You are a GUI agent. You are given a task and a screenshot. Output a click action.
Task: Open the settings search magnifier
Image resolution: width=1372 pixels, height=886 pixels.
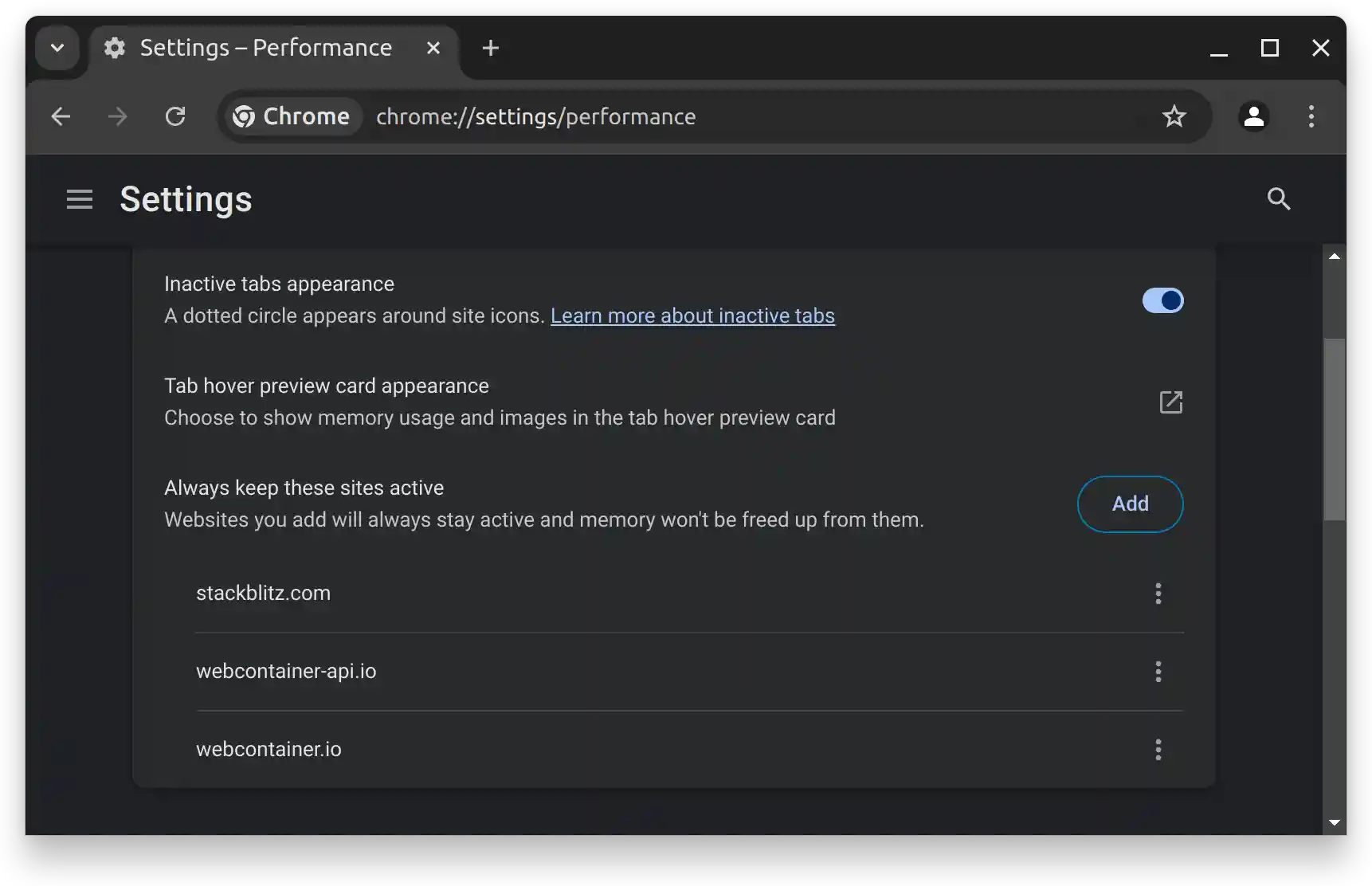(x=1278, y=198)
